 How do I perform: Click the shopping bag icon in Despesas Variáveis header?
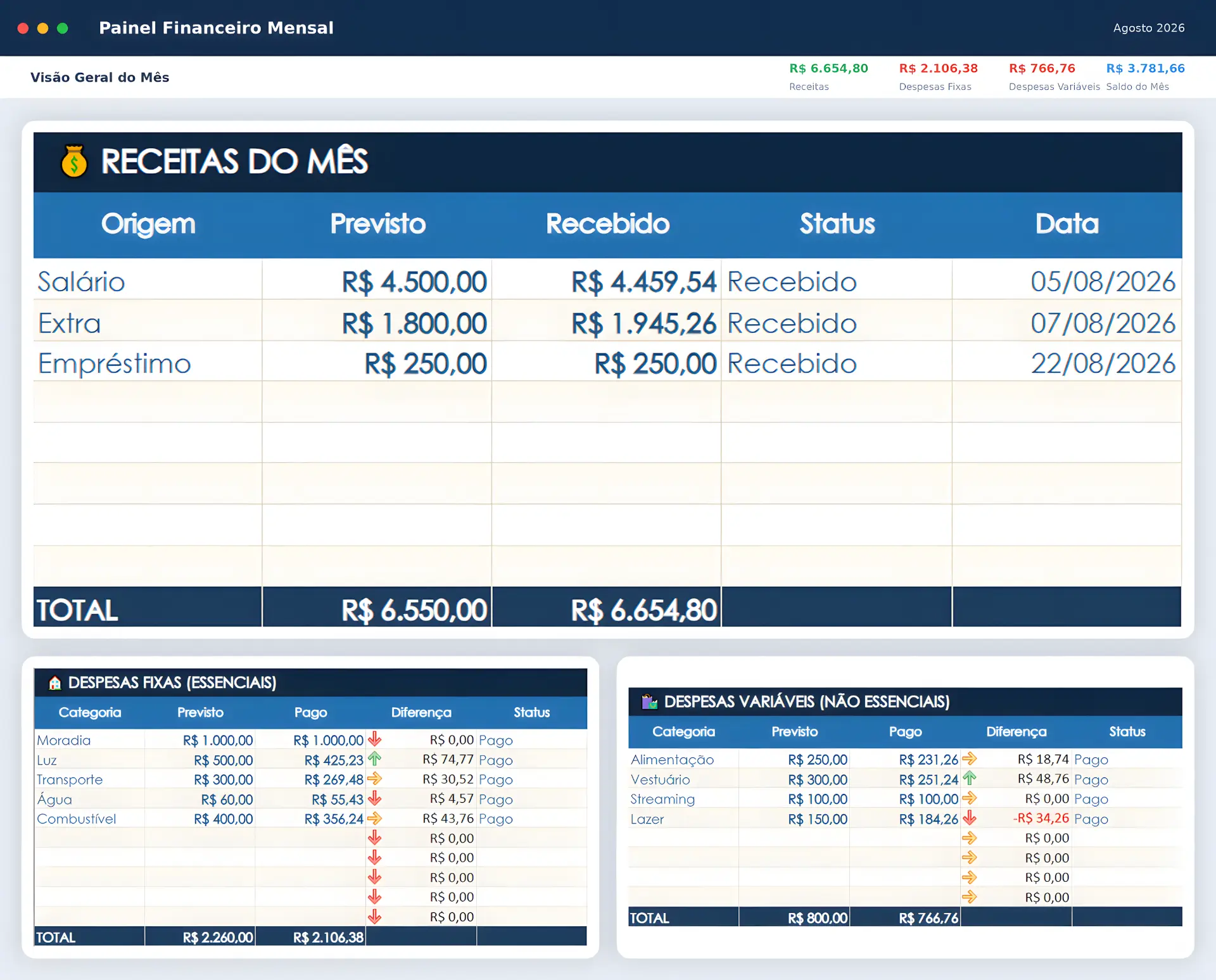[x=650, y=701]
